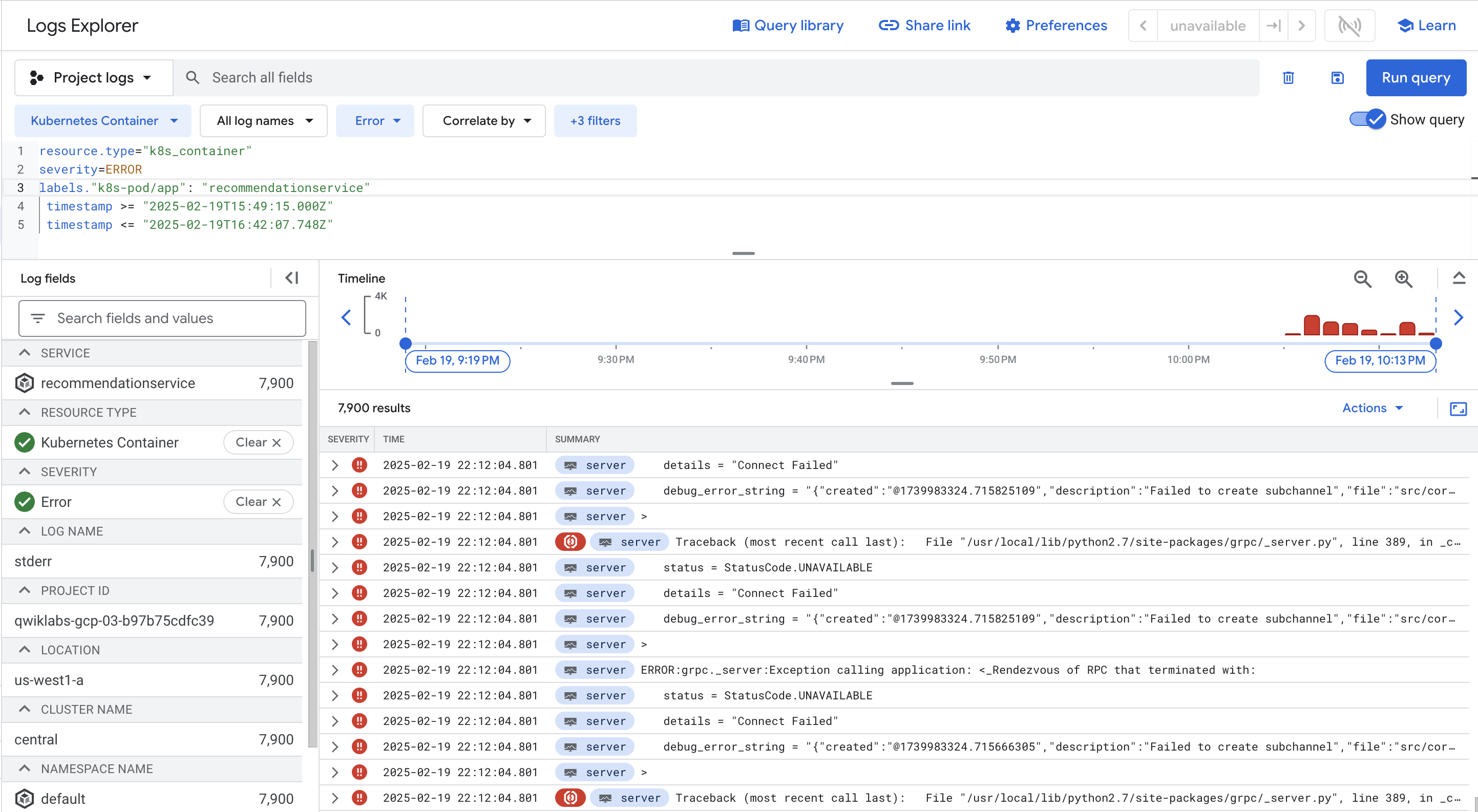Select the us-west1-a location value

pos(153,680)
